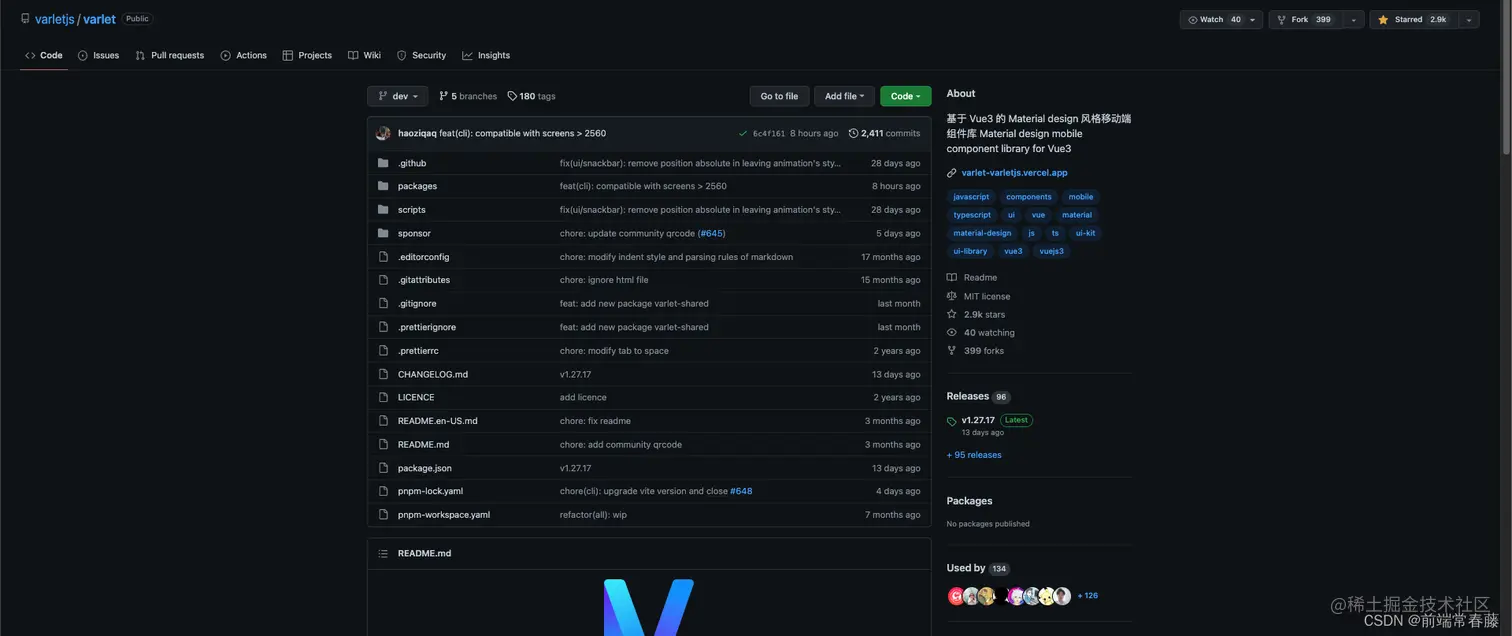Open the dev branch selector dropdown
The width and height of the screenshot is (1512, 636).
[398, 96]
